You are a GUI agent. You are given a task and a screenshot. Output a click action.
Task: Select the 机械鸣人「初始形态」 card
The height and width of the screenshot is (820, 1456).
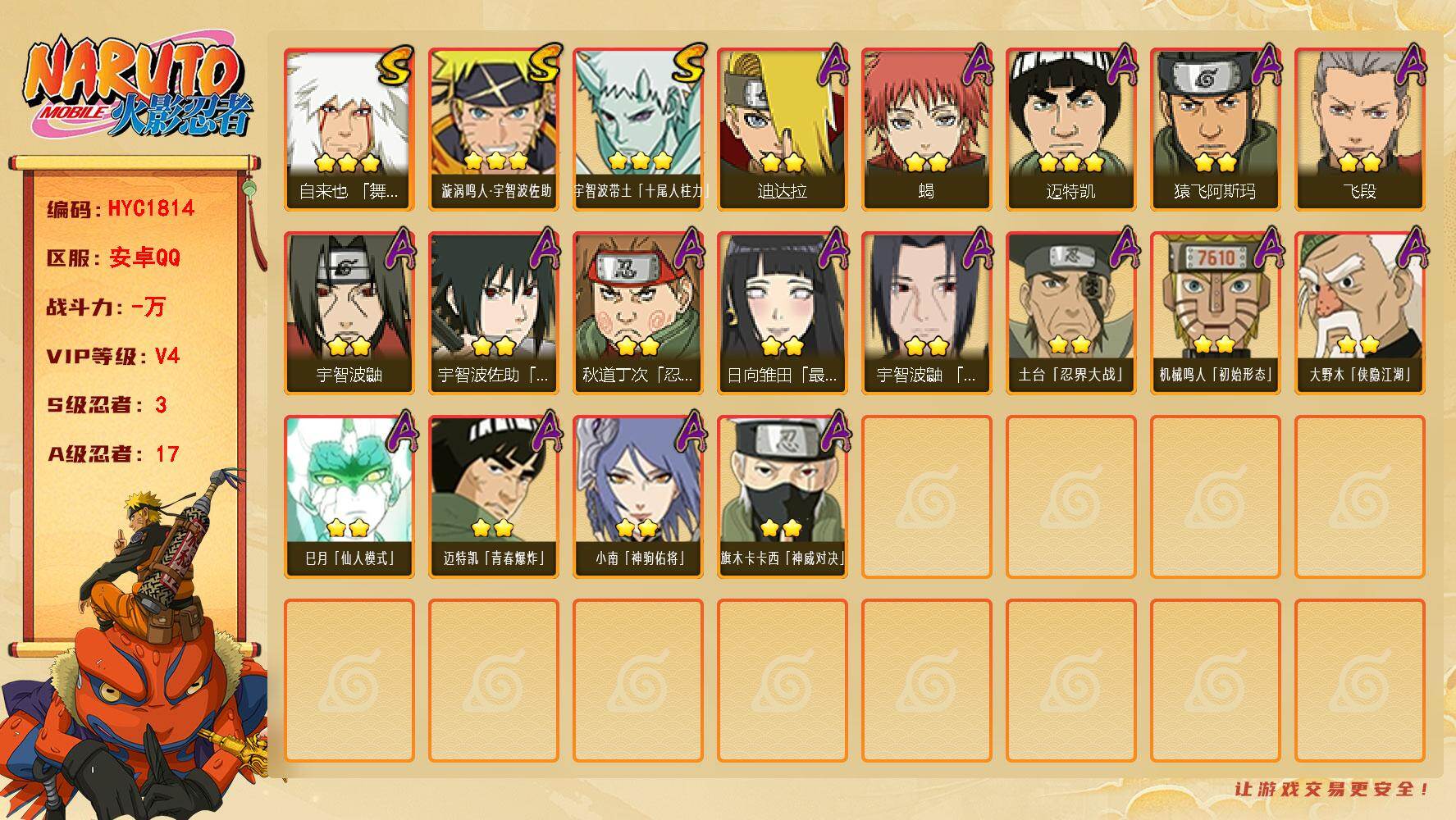1215,312
